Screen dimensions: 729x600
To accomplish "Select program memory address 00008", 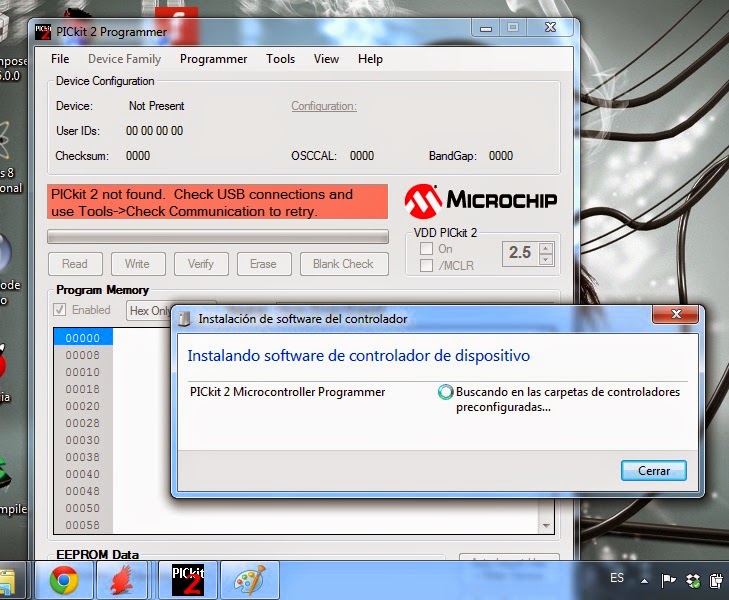I will pos(83,355).
